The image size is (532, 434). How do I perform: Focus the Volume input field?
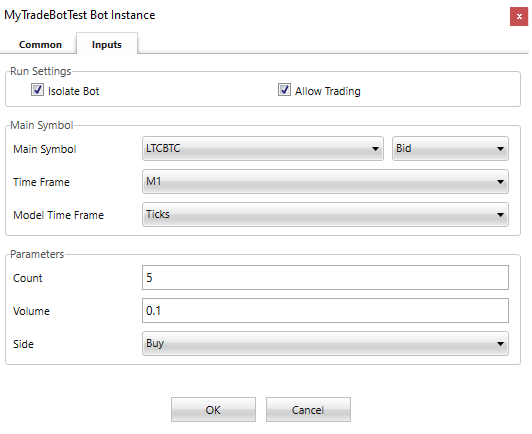tap(325, 310)
